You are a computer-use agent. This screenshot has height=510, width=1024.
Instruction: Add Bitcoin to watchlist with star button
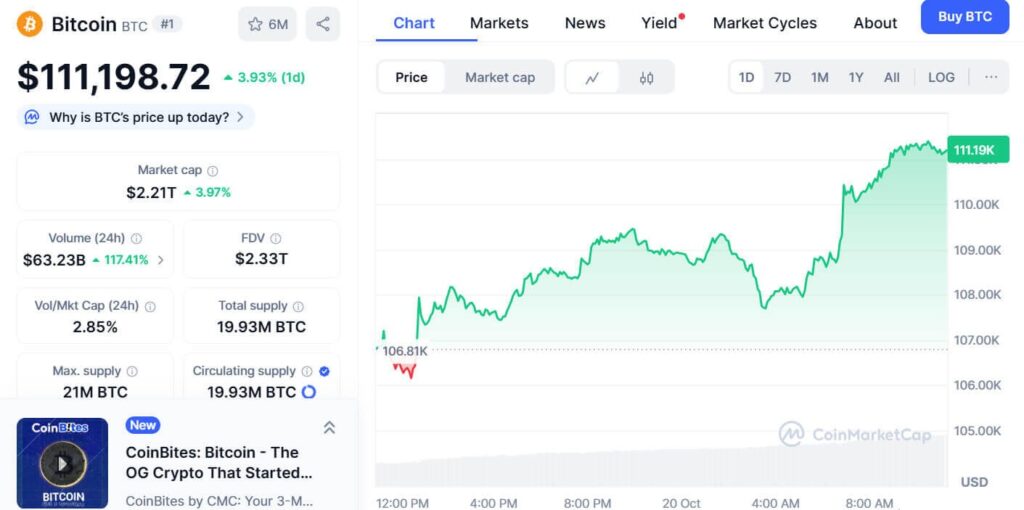[267, 24]
